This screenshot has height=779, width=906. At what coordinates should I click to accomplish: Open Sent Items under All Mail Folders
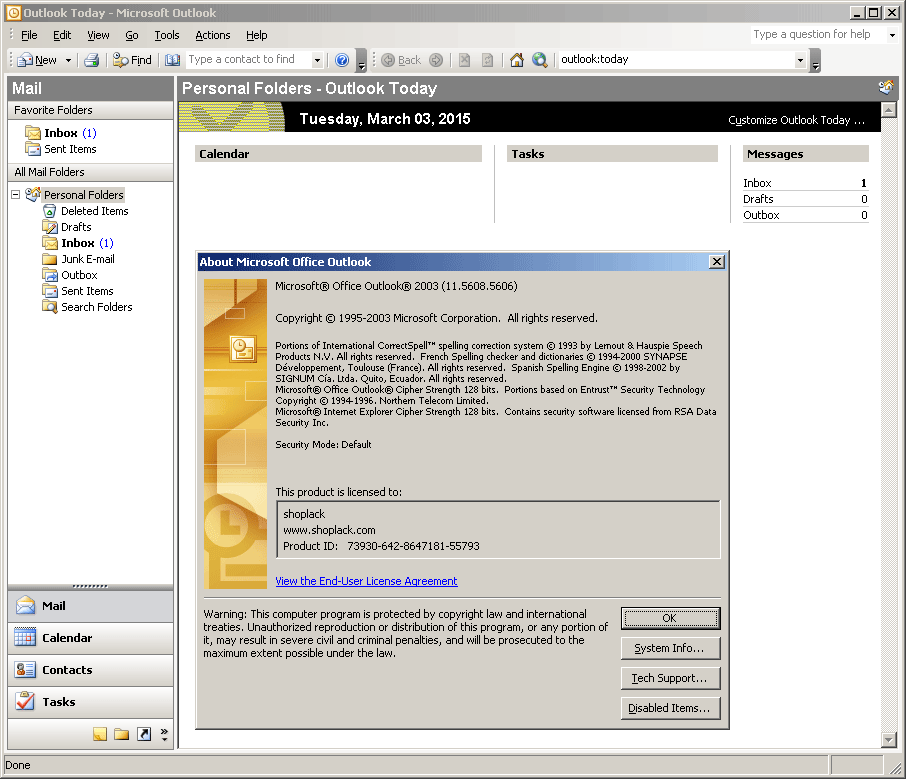point(87,291)
